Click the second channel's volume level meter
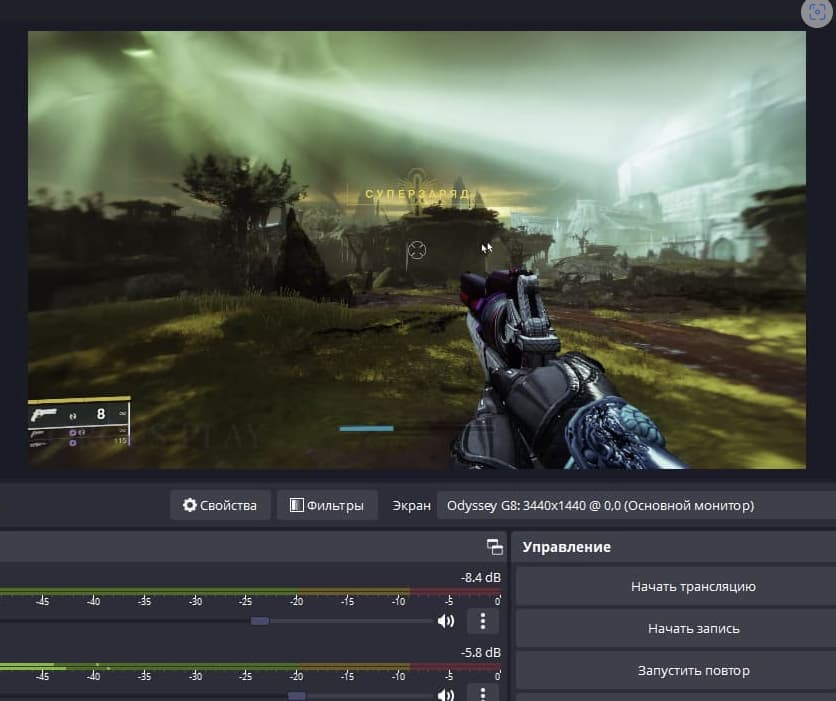 pyautogui.click(x=250, y=666)
